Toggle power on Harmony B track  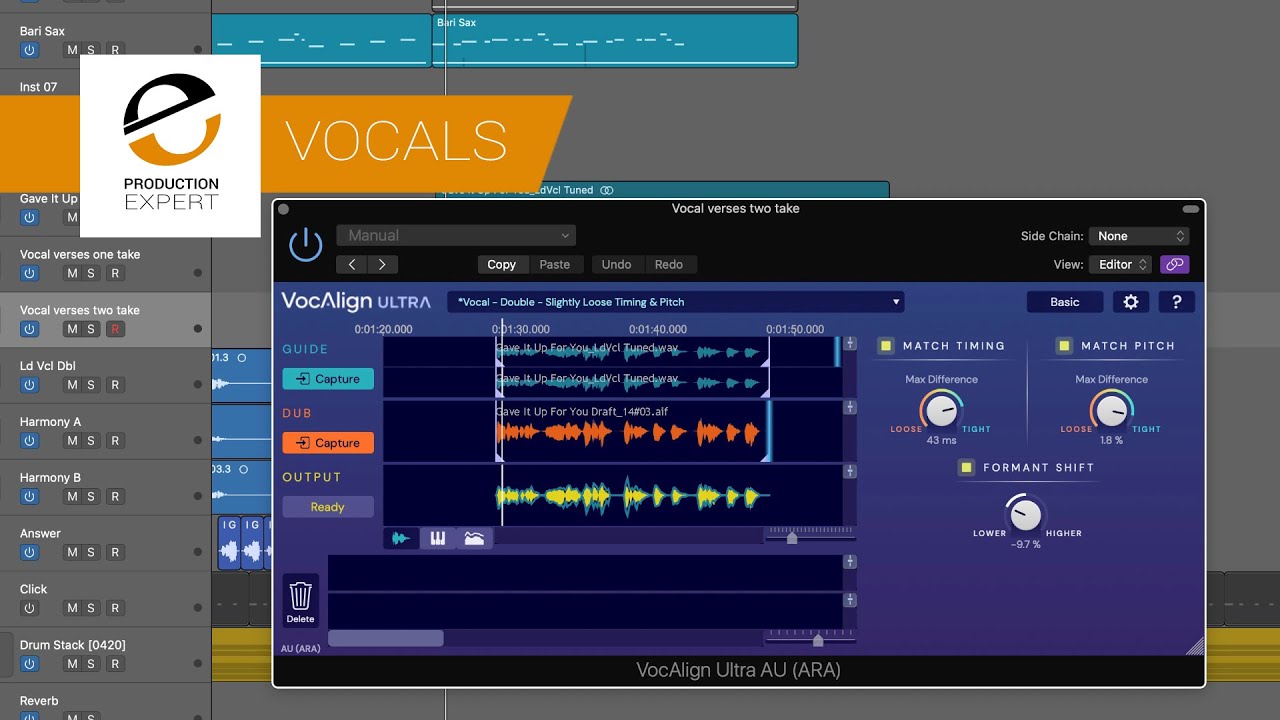[x=29, y=497]
